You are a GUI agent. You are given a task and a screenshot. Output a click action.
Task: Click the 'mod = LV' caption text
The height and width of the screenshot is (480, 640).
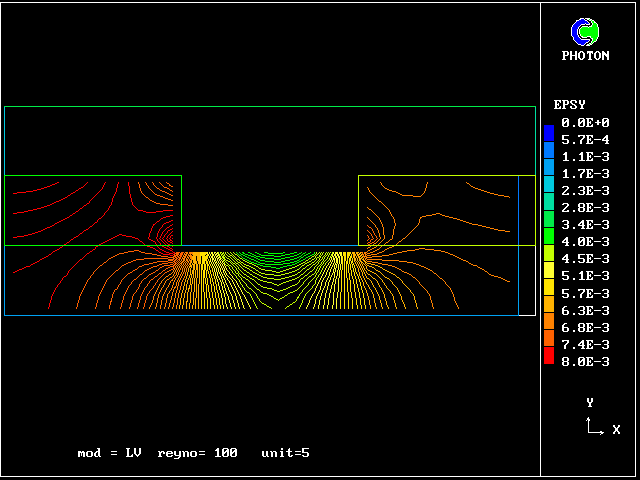pos(109,453)
